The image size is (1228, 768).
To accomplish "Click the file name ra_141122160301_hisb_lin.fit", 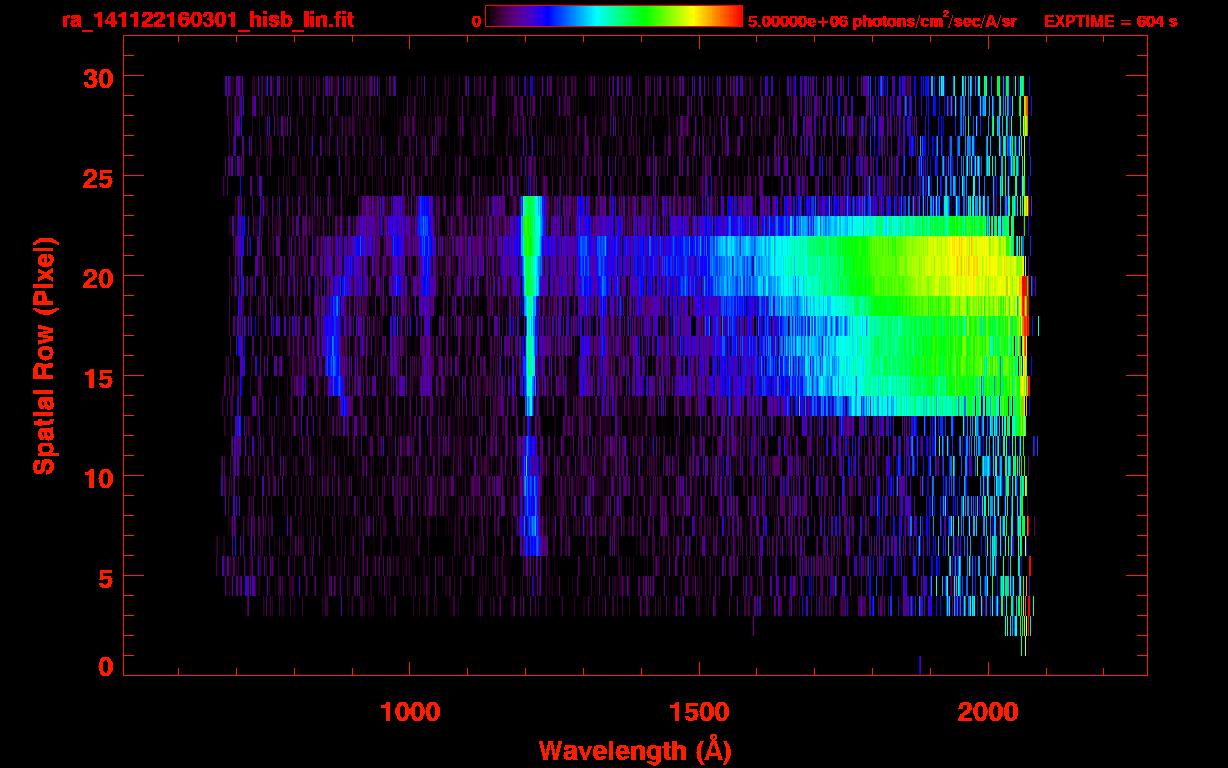I will (x=206, y=20).
